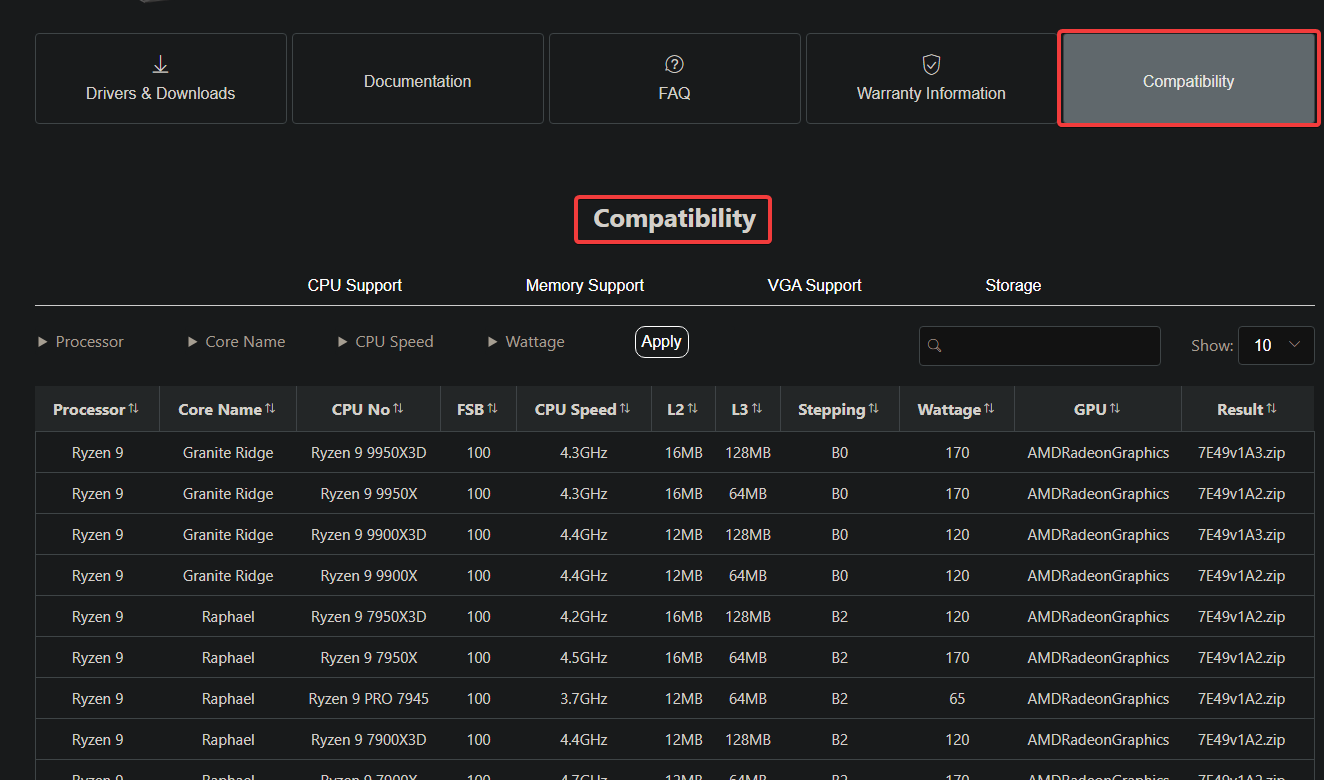The height and width of the screenshot is (780, 1324).
Task: Select the Ryzen 9 9950X3D cell
Action: point(369,453)
